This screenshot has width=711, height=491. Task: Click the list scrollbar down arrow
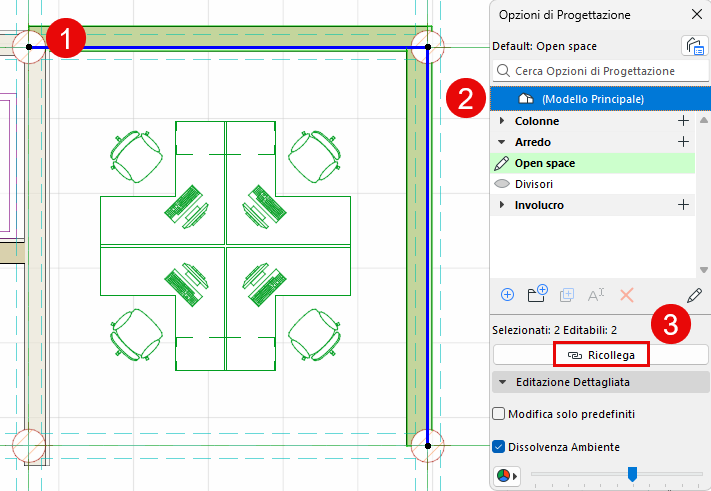tap(703, 270)
